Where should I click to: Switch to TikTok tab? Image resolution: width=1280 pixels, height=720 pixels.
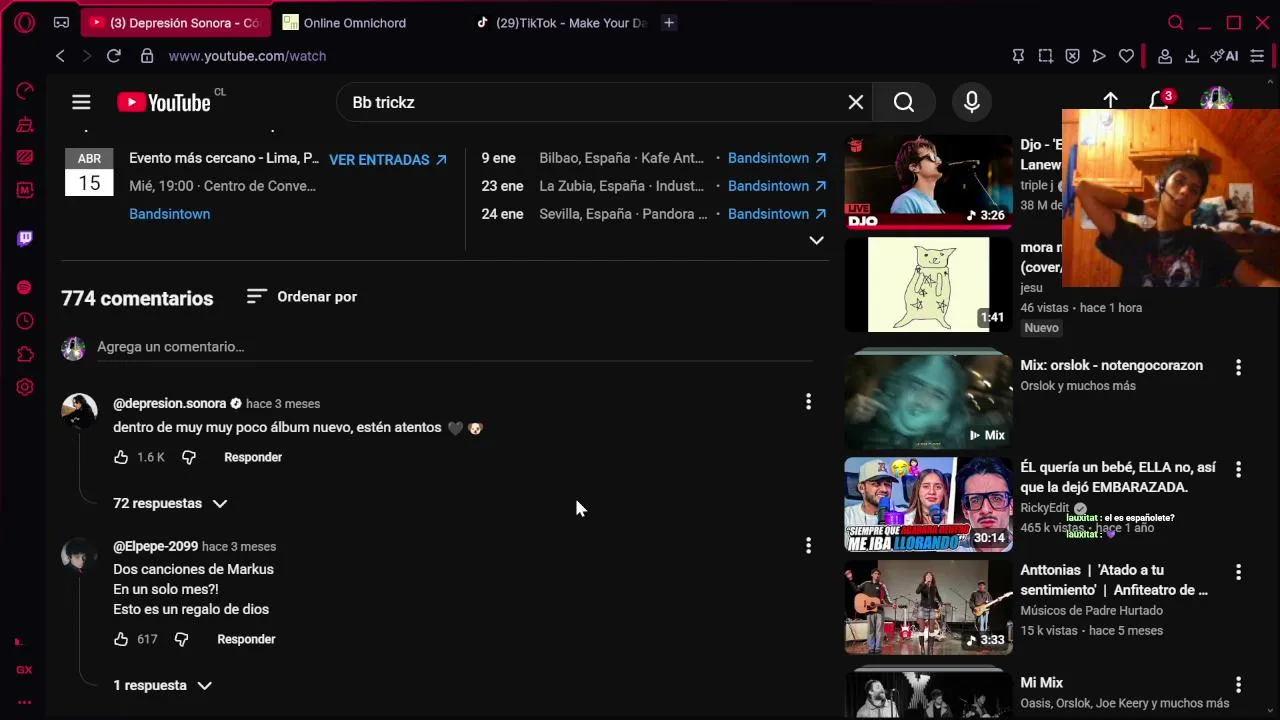pos(563,22)
